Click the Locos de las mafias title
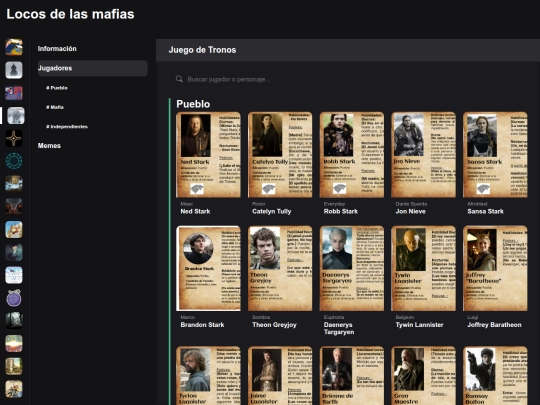Viewport: 540px width, 405px height. pyautogui.click(x=71, y=14)
